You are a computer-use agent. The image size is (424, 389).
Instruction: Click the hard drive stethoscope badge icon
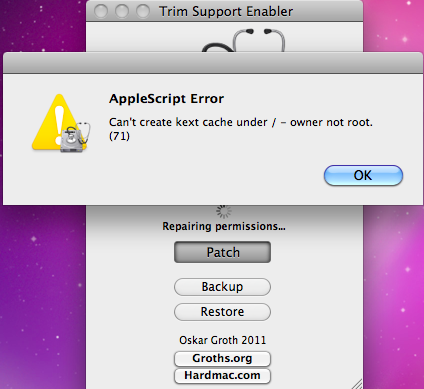pyautogui.click(x=75, y=138)
